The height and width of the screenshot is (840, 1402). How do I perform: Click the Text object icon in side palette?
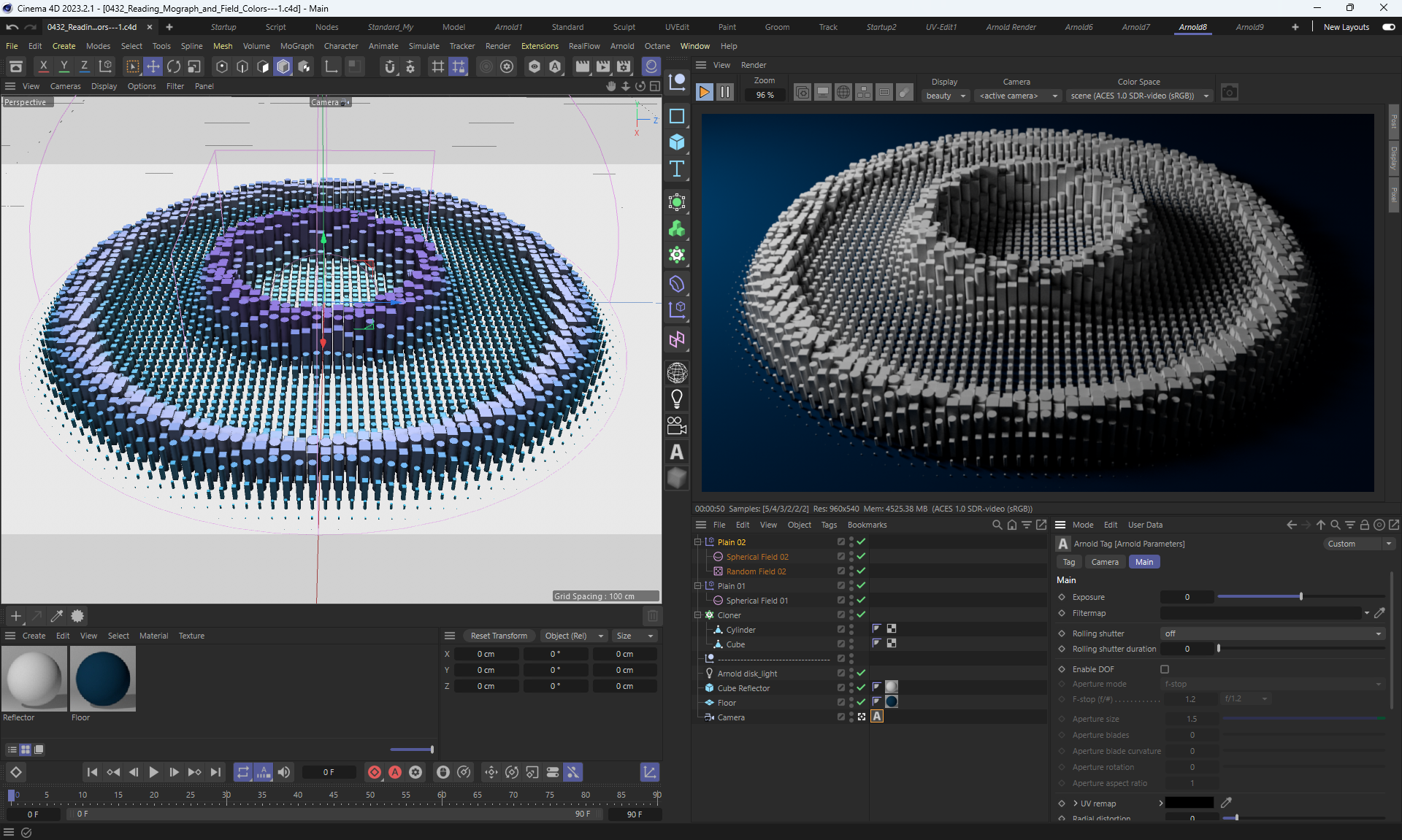(677, 169)
